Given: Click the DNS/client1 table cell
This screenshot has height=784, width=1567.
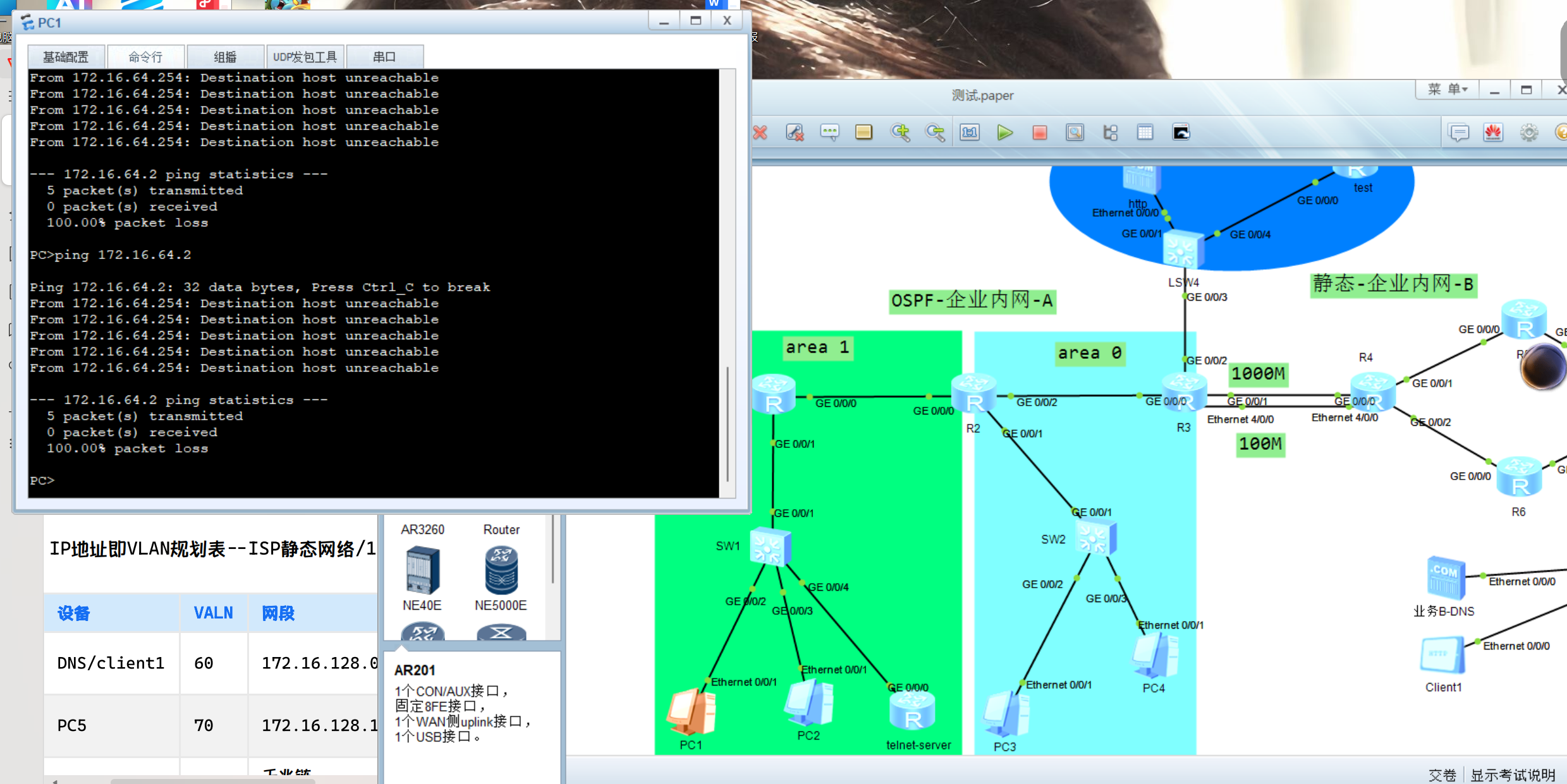Looking at the screenshot, I should tap(111, 663).
